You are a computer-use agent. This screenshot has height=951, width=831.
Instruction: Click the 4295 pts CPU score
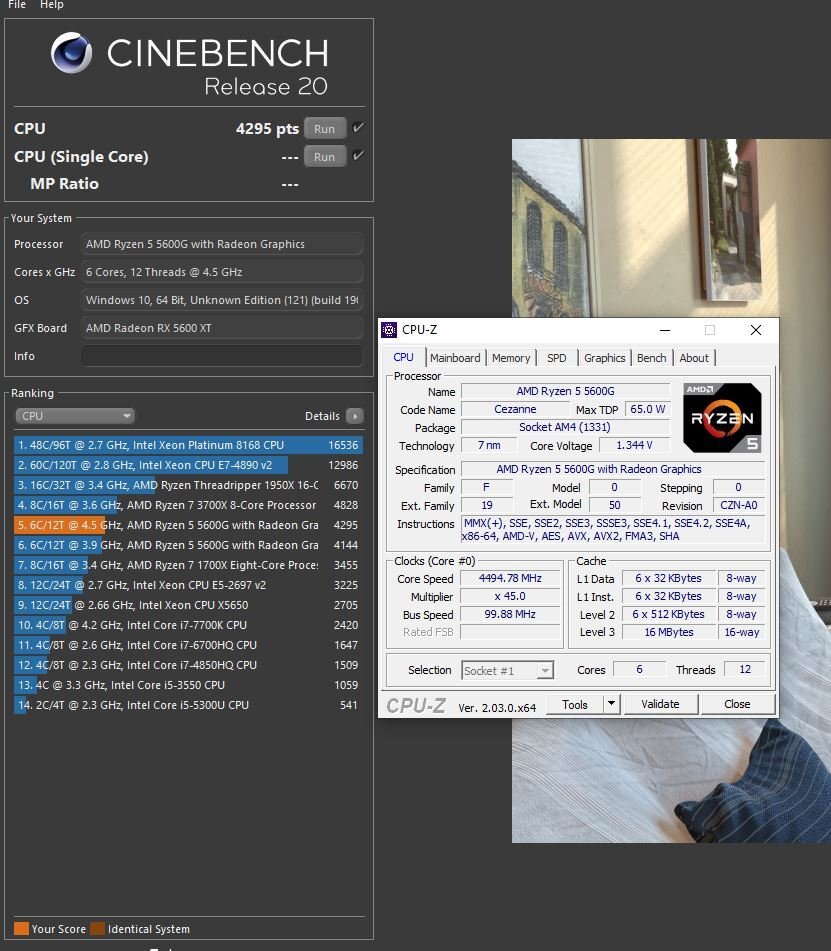pos(267,129)
